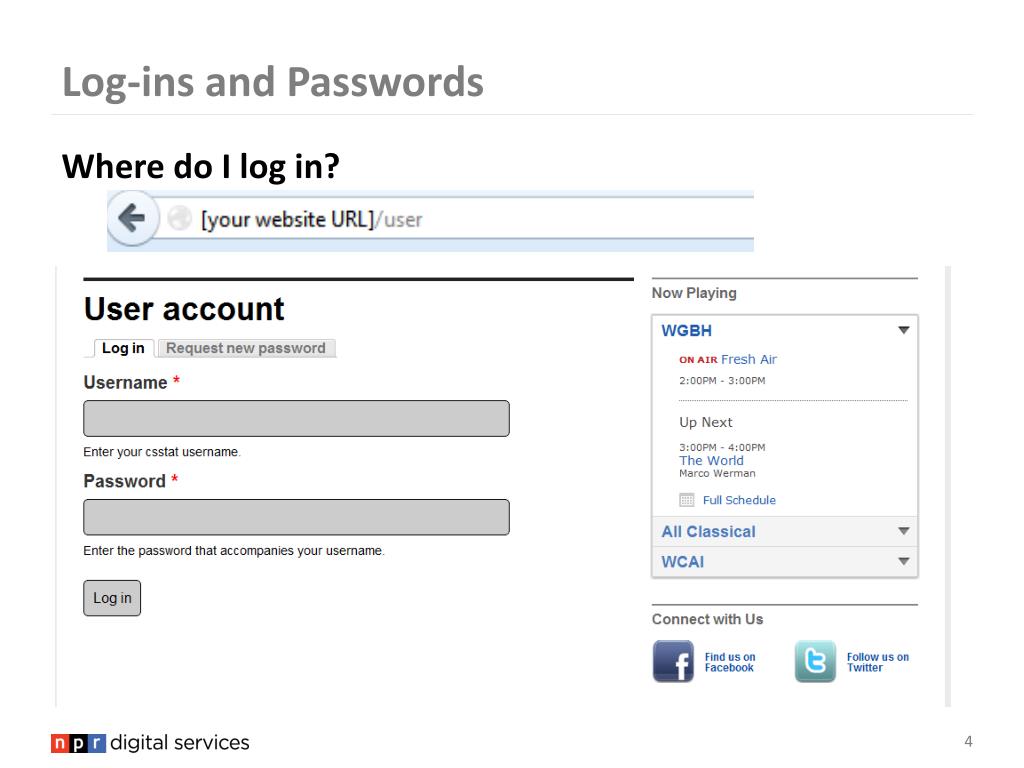Click the browser back arrow button
The image size is (1024, 768).
[133, 218]
